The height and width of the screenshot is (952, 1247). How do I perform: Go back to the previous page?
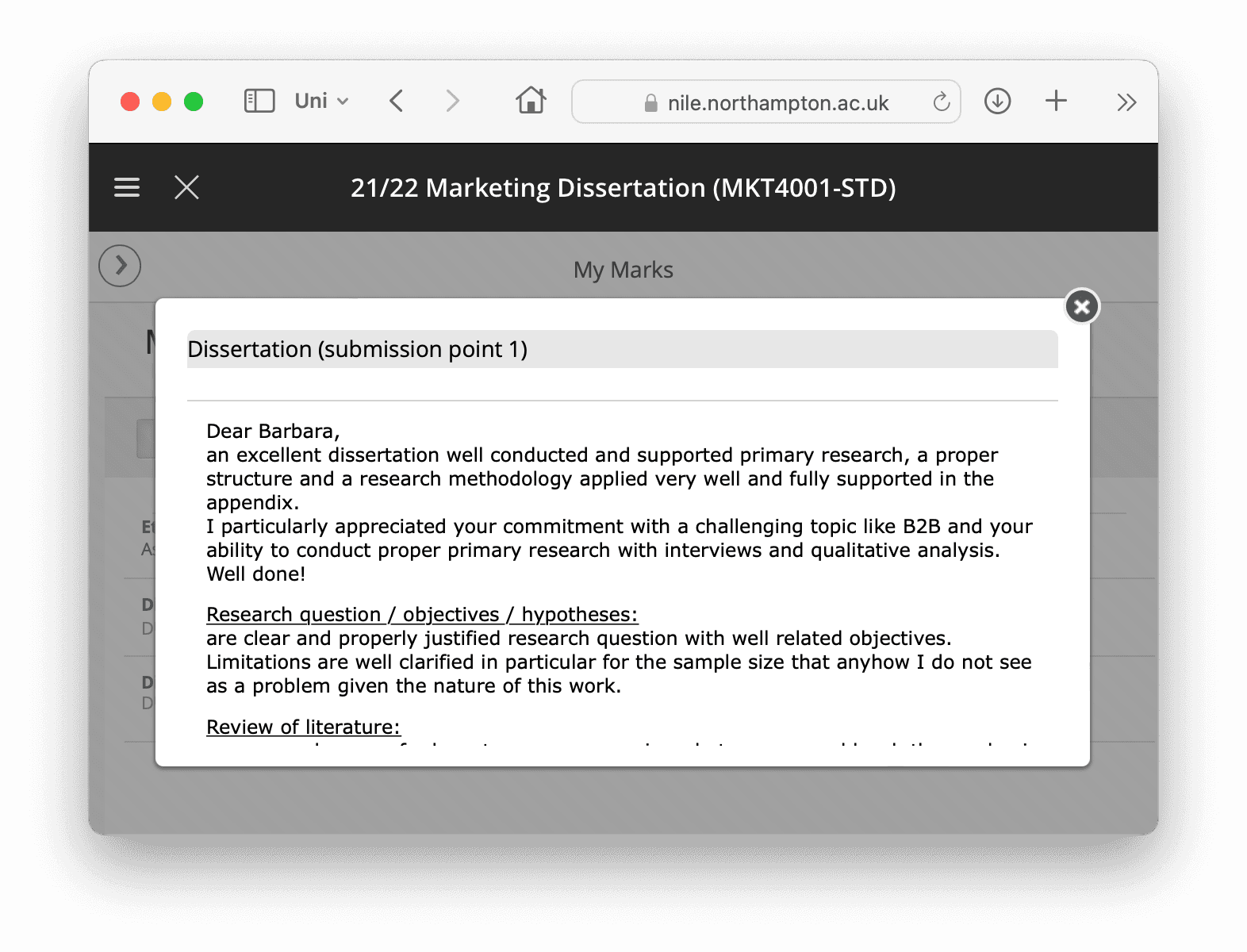point(397,101)
